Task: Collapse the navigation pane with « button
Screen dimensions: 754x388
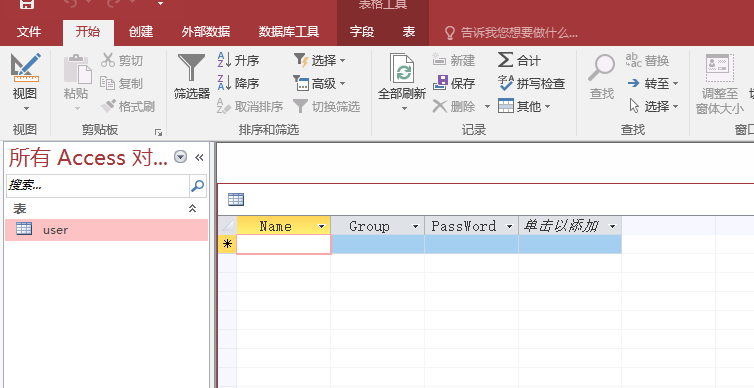Action: point(199,157)
